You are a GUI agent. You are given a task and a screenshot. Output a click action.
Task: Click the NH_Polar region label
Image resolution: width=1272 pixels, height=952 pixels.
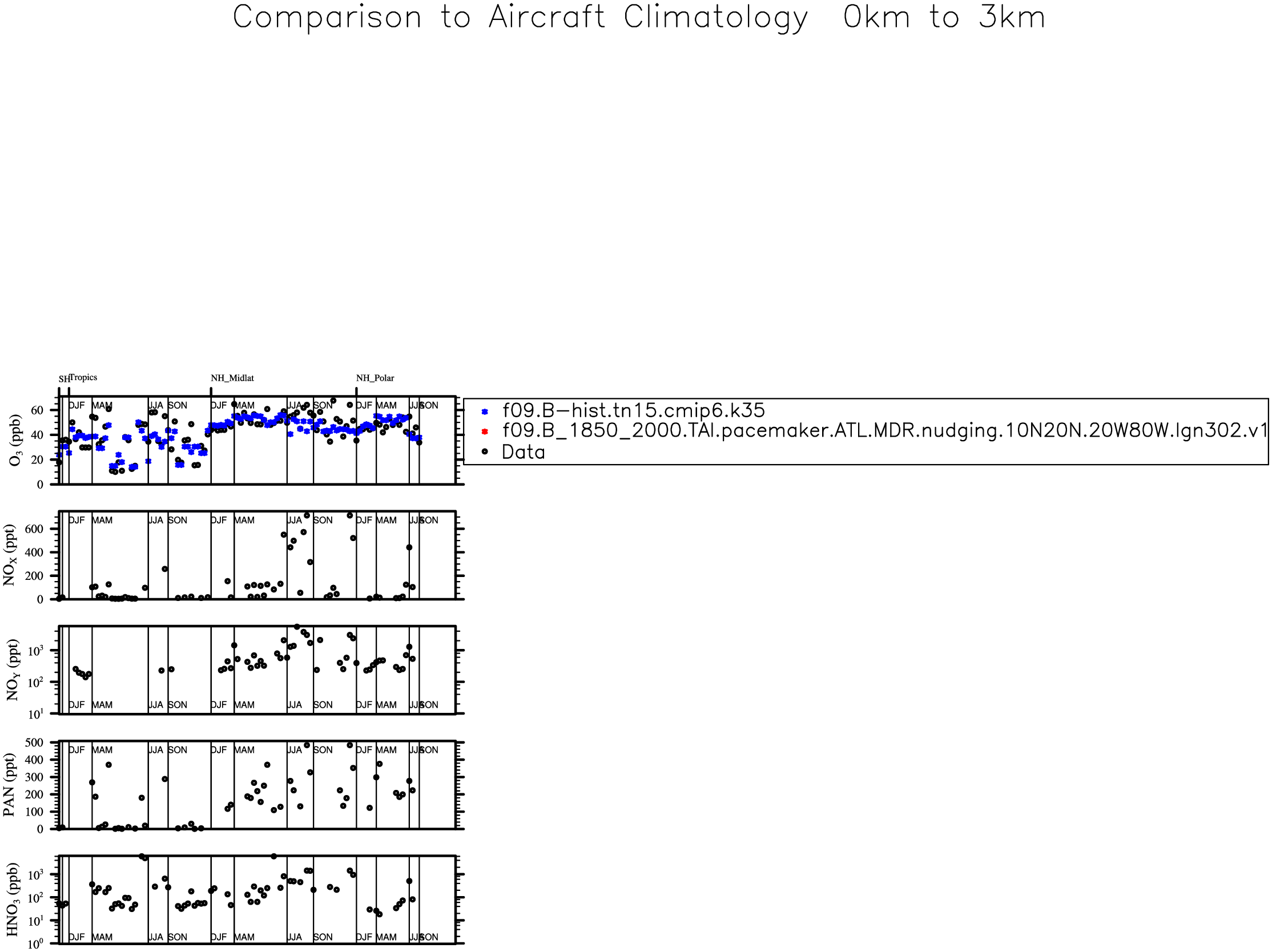click(375, 378)
